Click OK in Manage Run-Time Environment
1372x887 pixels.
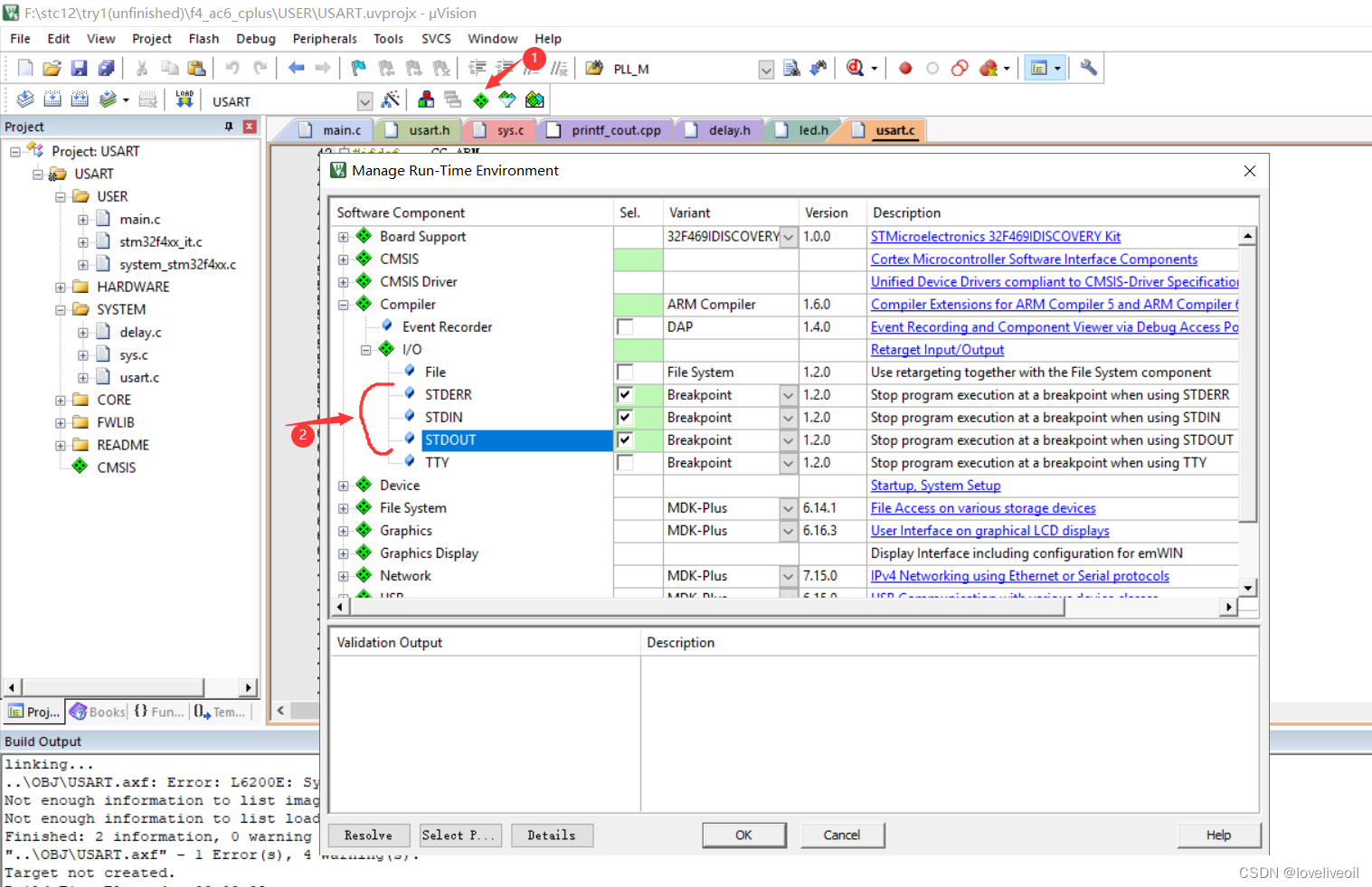pyautogui.click(x=744, y=835)
